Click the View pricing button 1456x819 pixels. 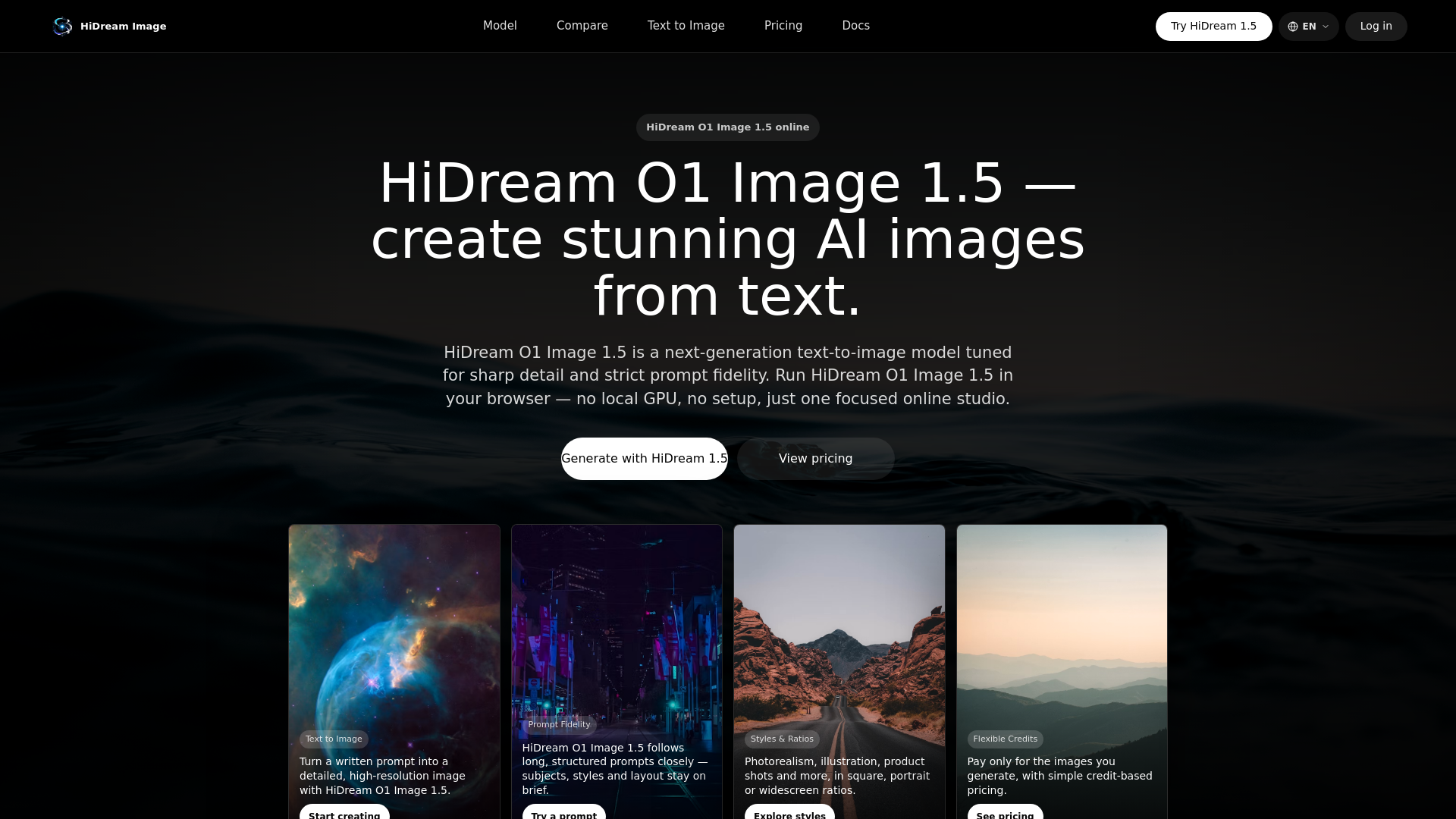pyautogui.click(x=816, y=459)
